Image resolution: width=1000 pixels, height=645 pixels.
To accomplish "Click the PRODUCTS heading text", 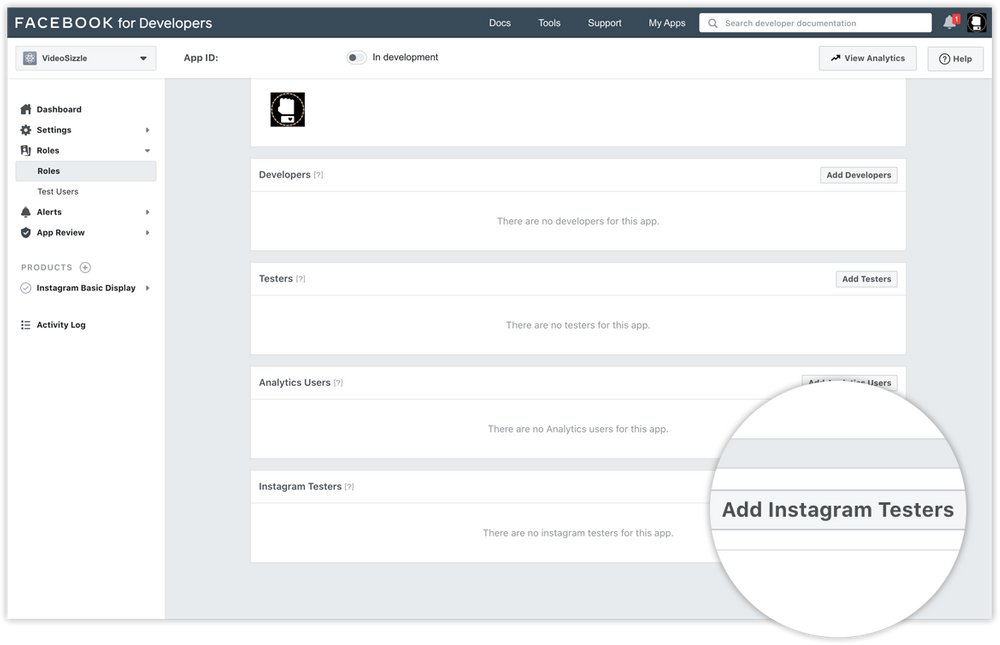I will (x=47, y=267).
